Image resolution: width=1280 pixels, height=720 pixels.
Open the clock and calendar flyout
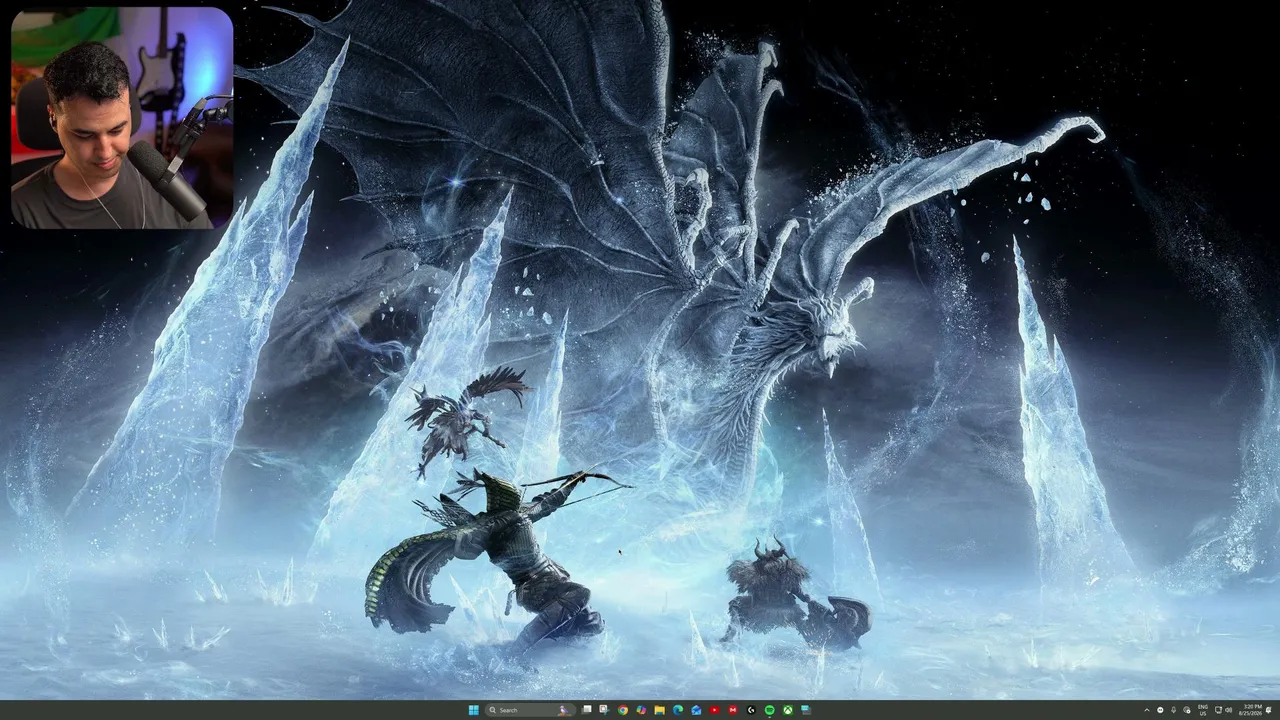[1250, 710]
